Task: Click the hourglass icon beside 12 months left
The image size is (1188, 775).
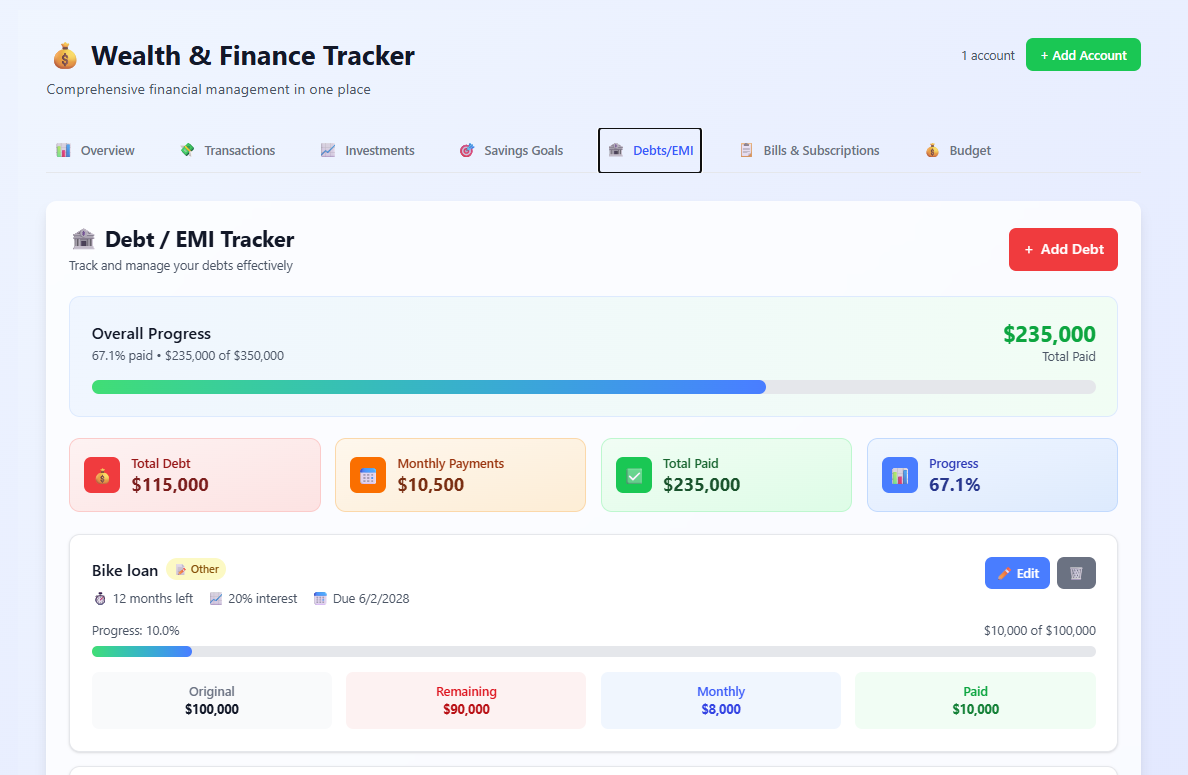Action: 99,598
